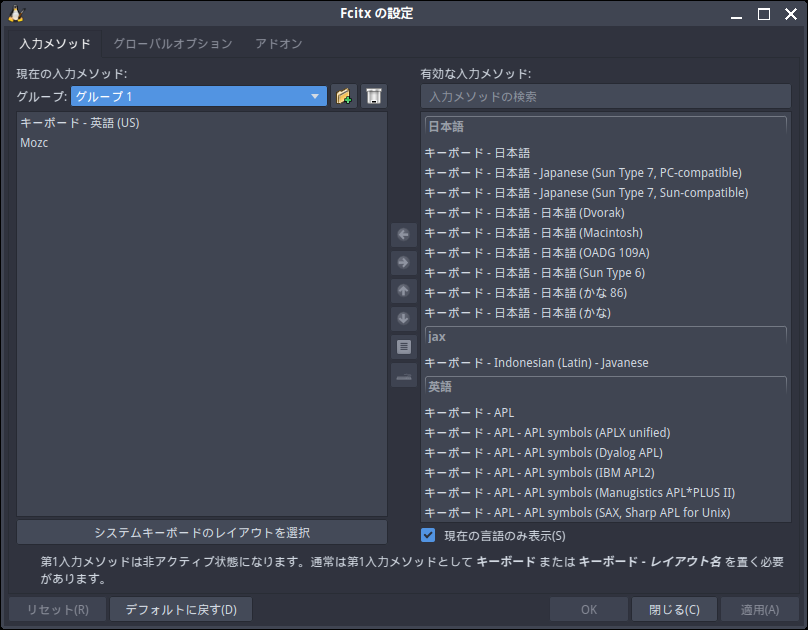Open the グループ 1 dropdown
808x630 pixels.
(x=198, y=96)
